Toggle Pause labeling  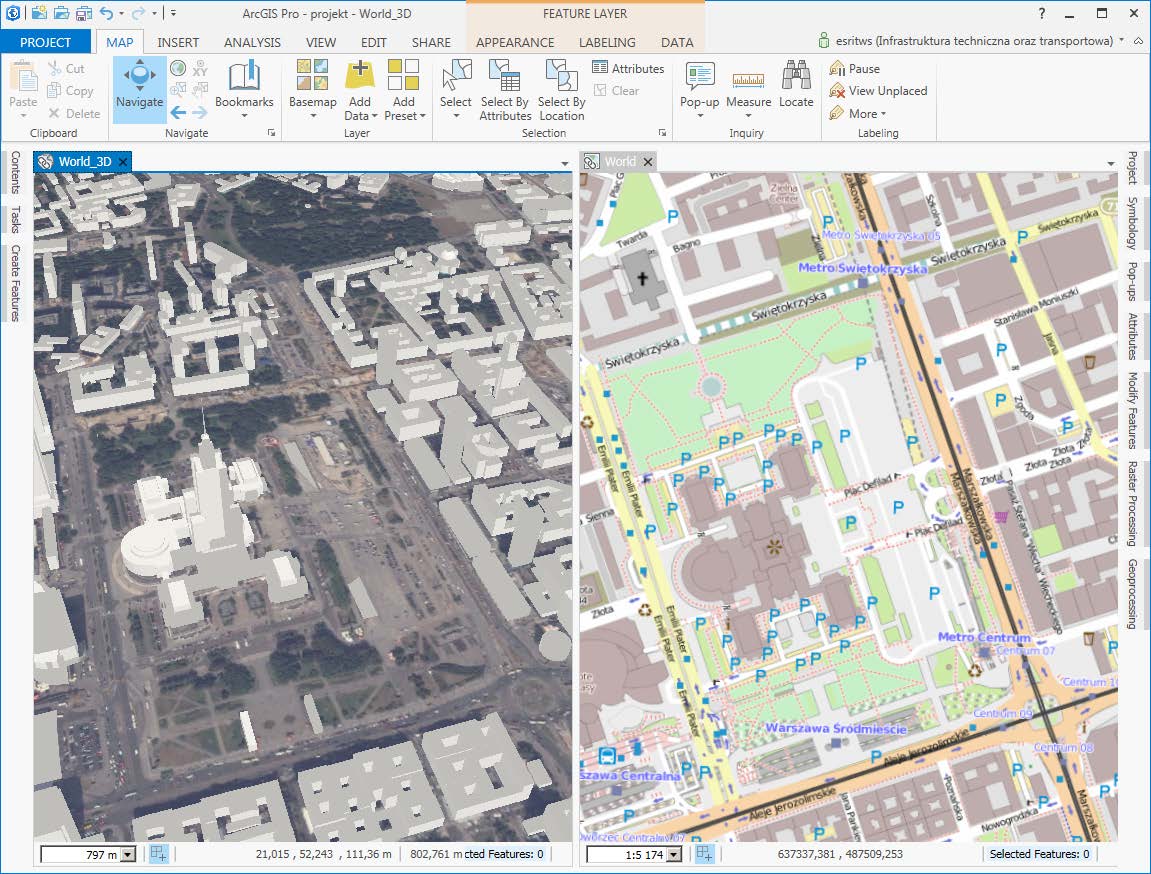coord(854,68)
